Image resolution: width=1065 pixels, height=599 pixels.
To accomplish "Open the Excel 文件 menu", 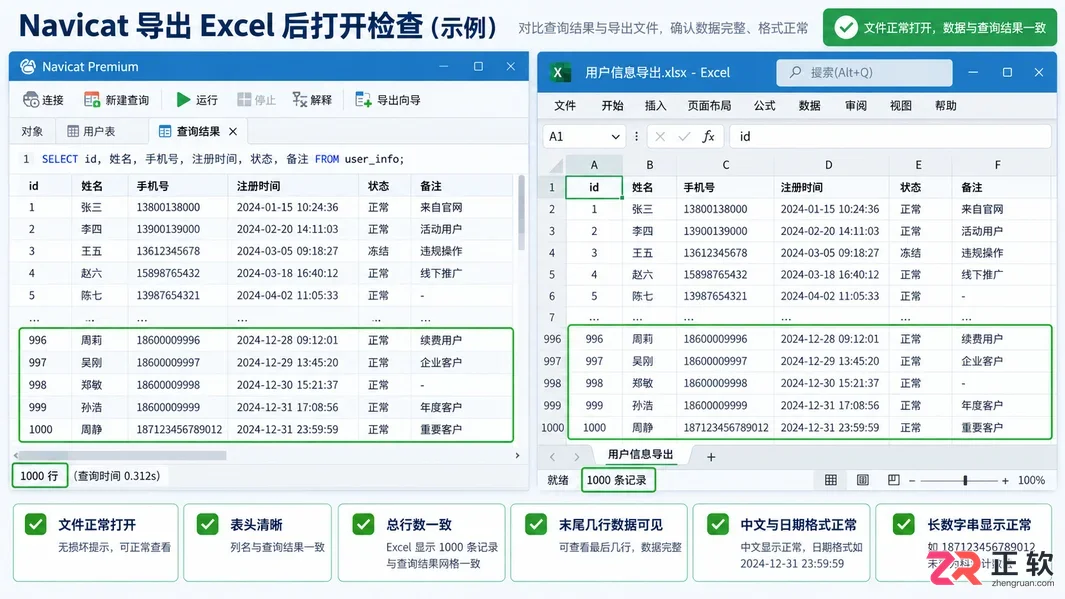I will click(x=564, y=105).
